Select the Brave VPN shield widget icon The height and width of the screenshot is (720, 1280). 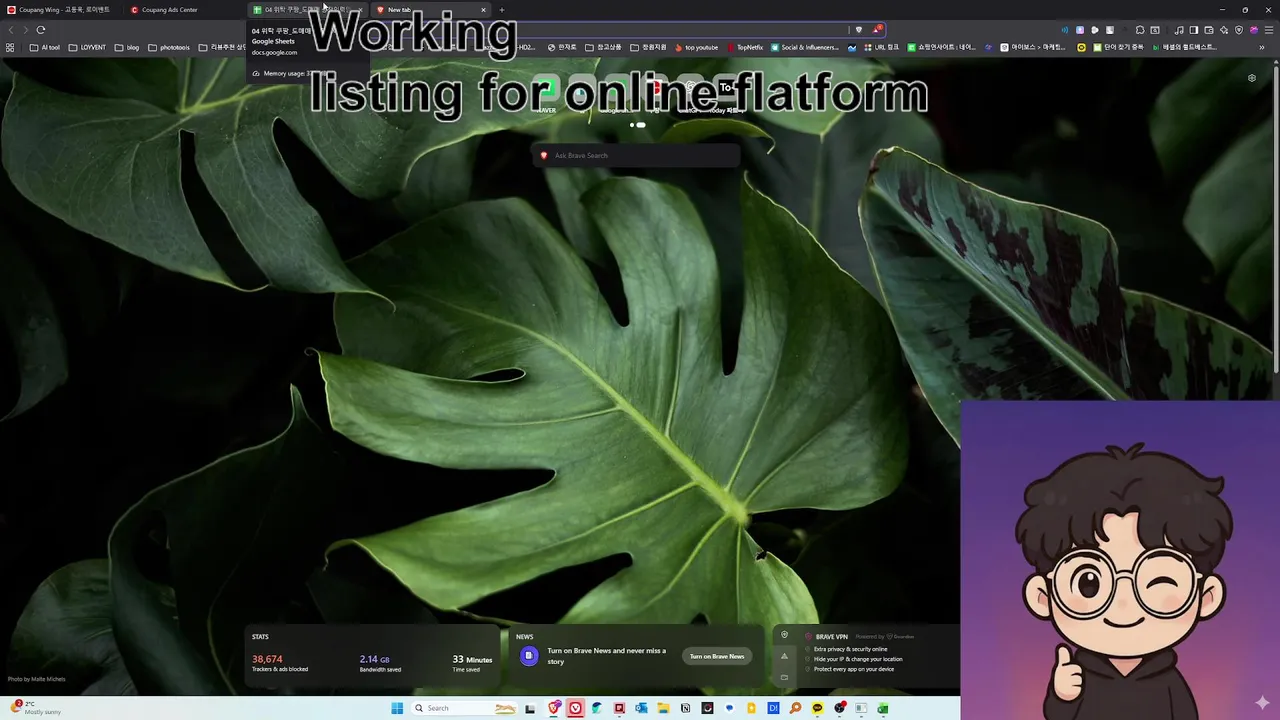[x=784, y=635]
